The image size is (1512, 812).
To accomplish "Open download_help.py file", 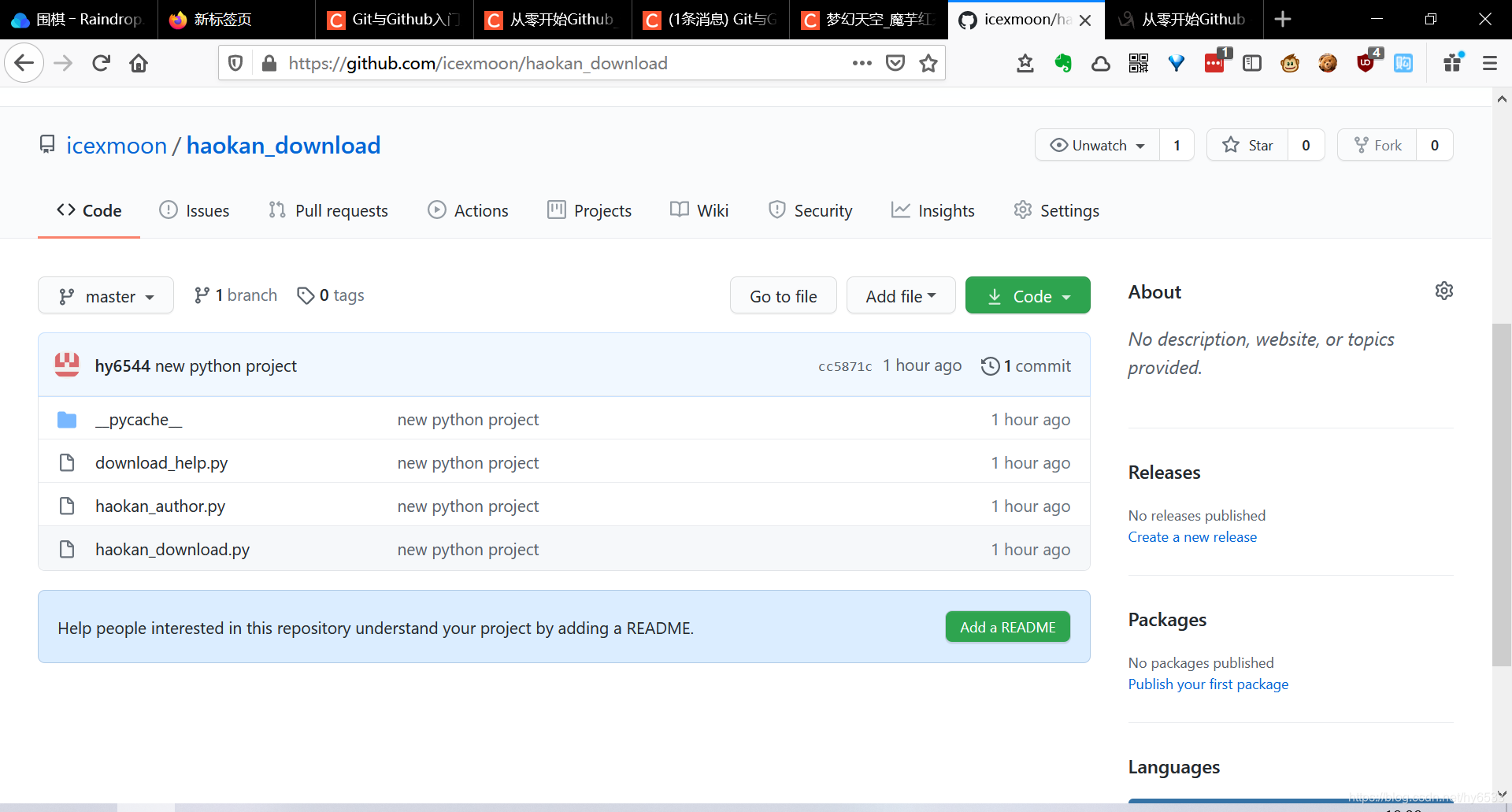I will 161,463.
